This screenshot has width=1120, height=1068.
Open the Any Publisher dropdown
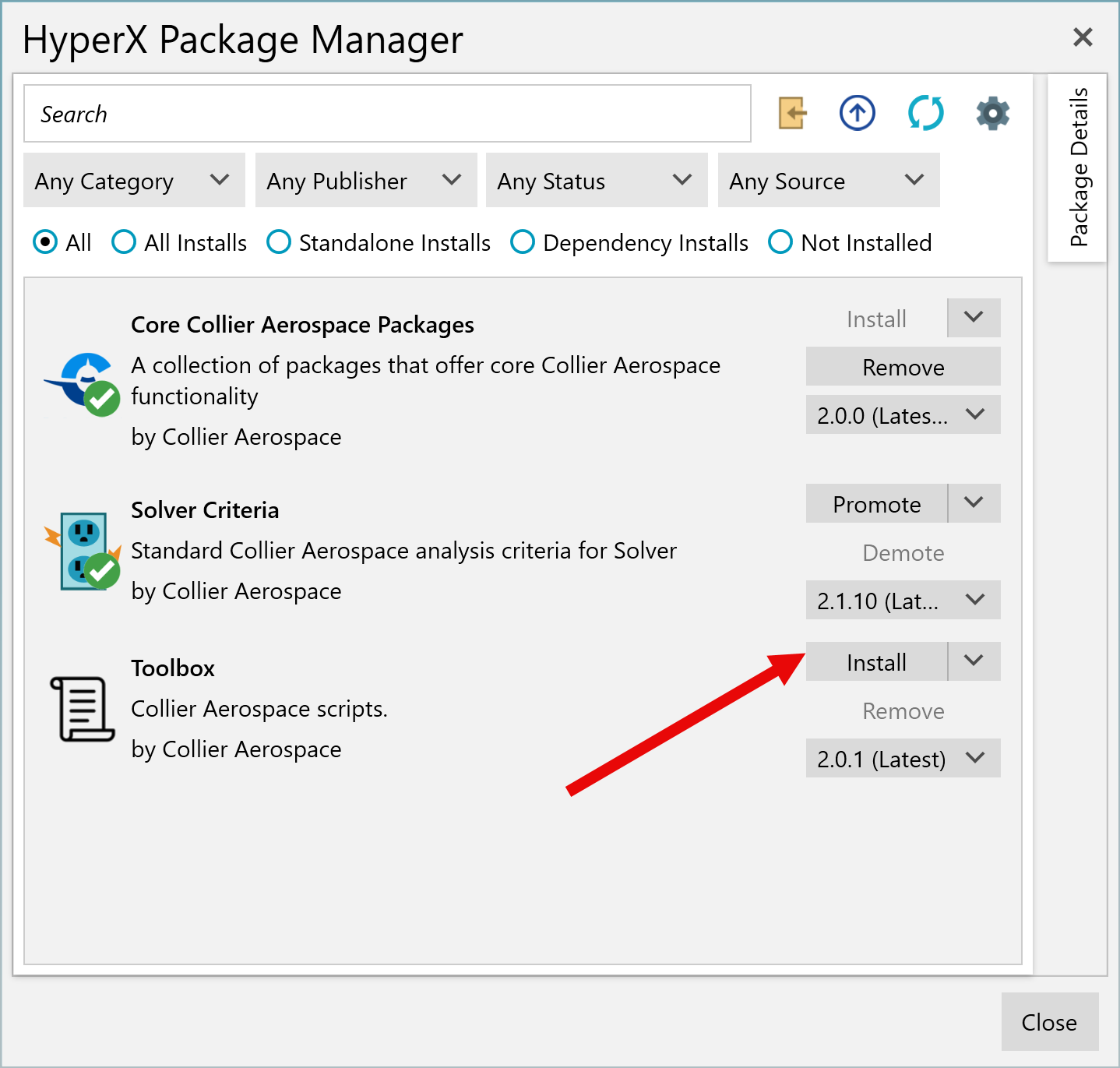[366, 180]
